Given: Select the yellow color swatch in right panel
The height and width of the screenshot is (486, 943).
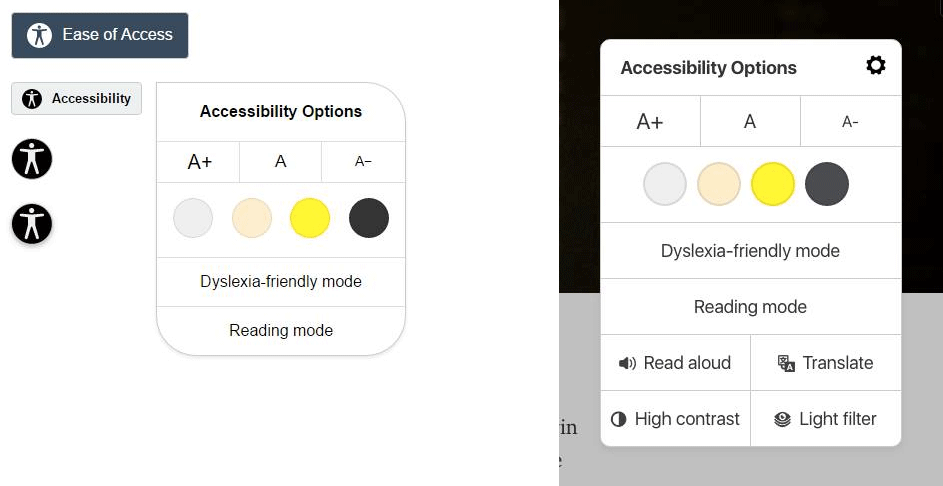Looking at the screenshot, I should coord(773,184).
